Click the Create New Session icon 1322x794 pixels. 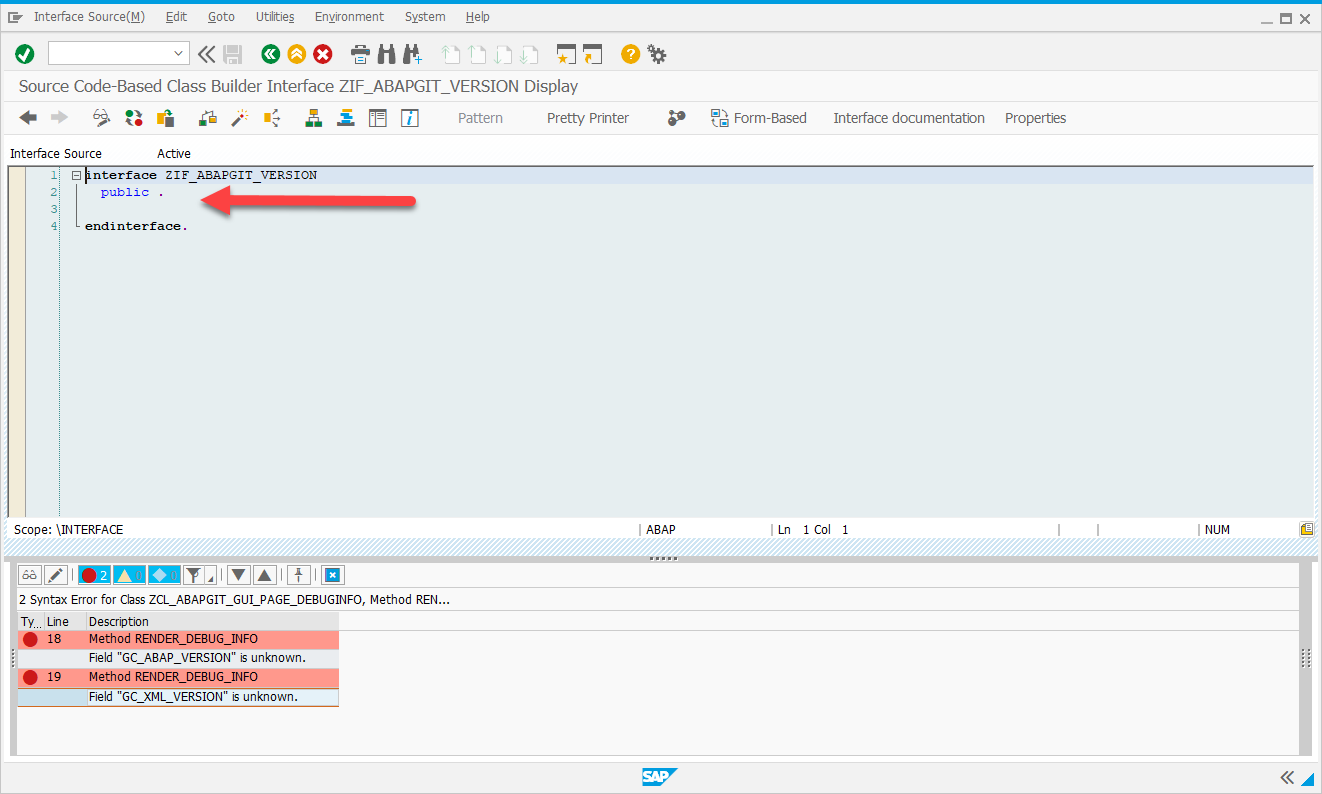click(x=566, y=54)
